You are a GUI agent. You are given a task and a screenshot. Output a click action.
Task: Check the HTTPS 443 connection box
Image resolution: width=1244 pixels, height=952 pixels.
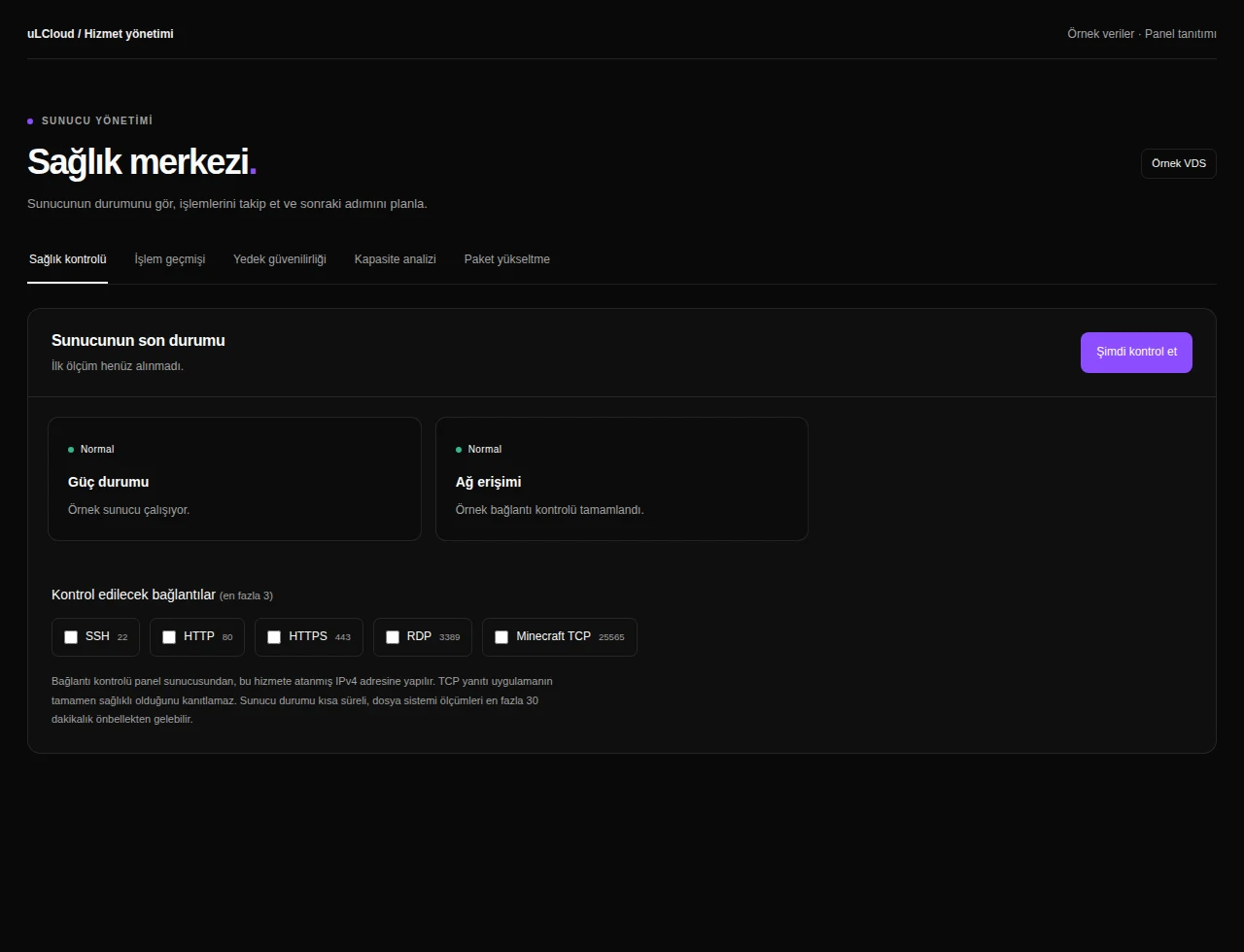pos(274,637)
